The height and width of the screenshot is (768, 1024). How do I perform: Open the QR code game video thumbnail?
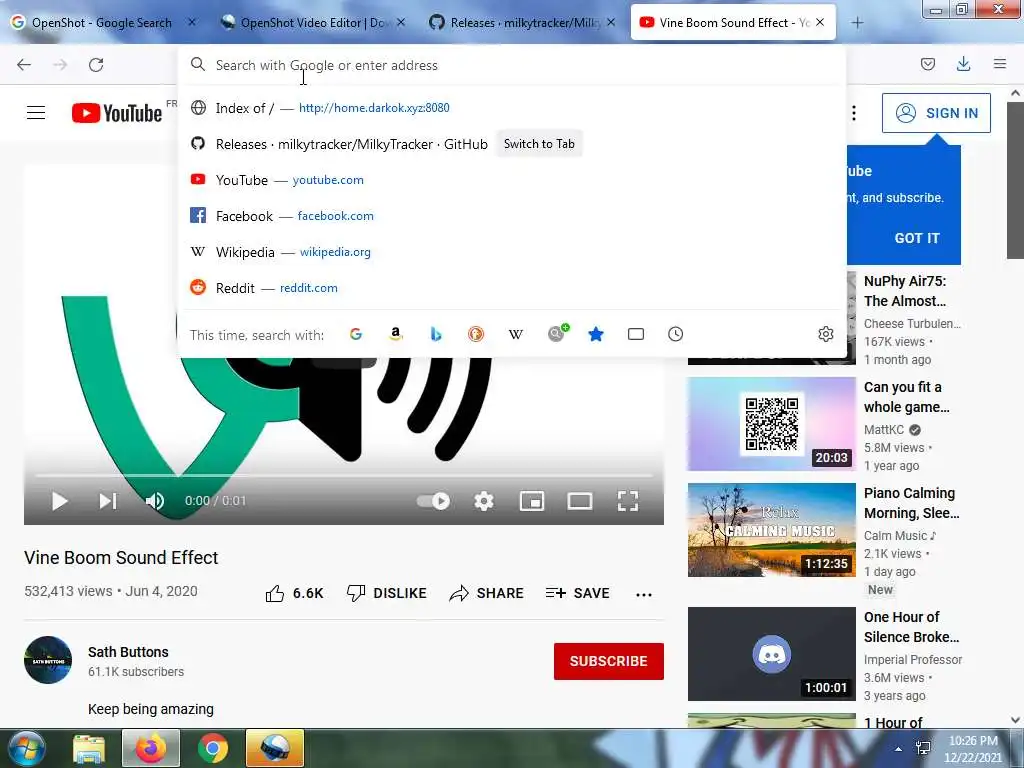772,424
